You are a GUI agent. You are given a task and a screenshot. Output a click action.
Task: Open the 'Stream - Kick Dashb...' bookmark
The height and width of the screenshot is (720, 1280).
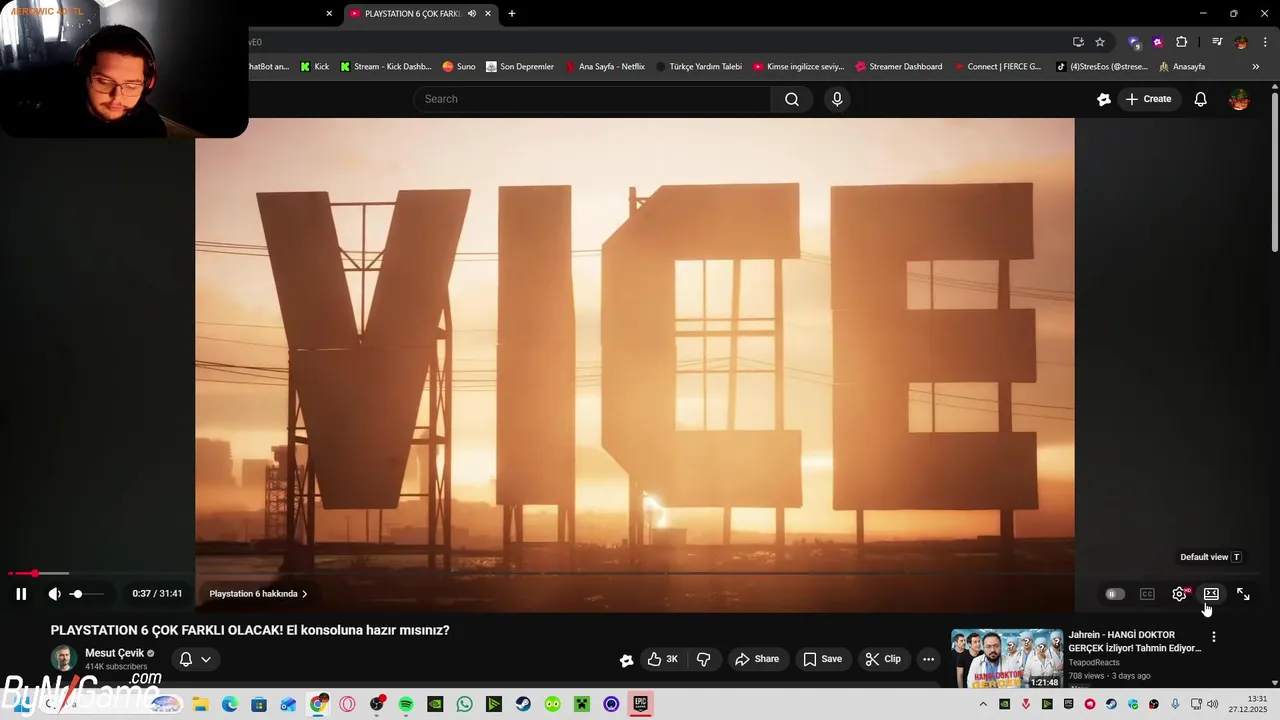385,67
